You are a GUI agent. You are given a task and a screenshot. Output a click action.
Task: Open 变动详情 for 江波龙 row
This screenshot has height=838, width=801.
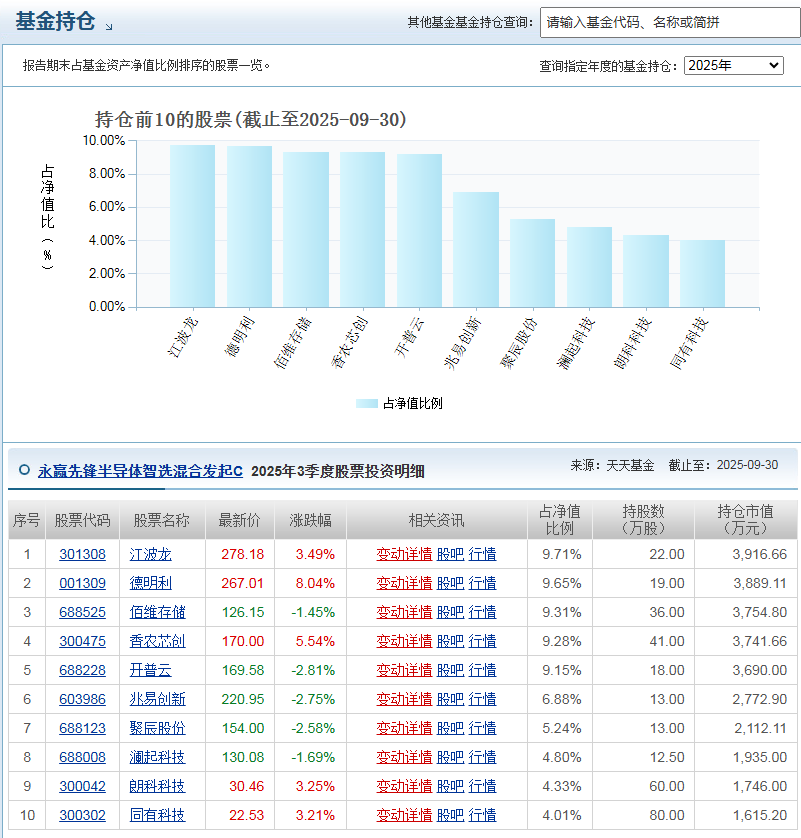[404, 554]
